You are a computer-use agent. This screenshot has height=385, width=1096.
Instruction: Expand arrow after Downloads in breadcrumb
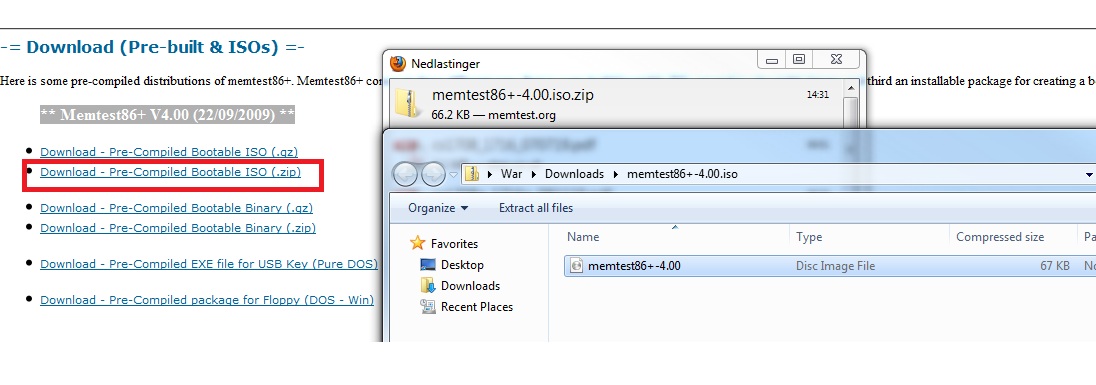[x=616, y=174]
